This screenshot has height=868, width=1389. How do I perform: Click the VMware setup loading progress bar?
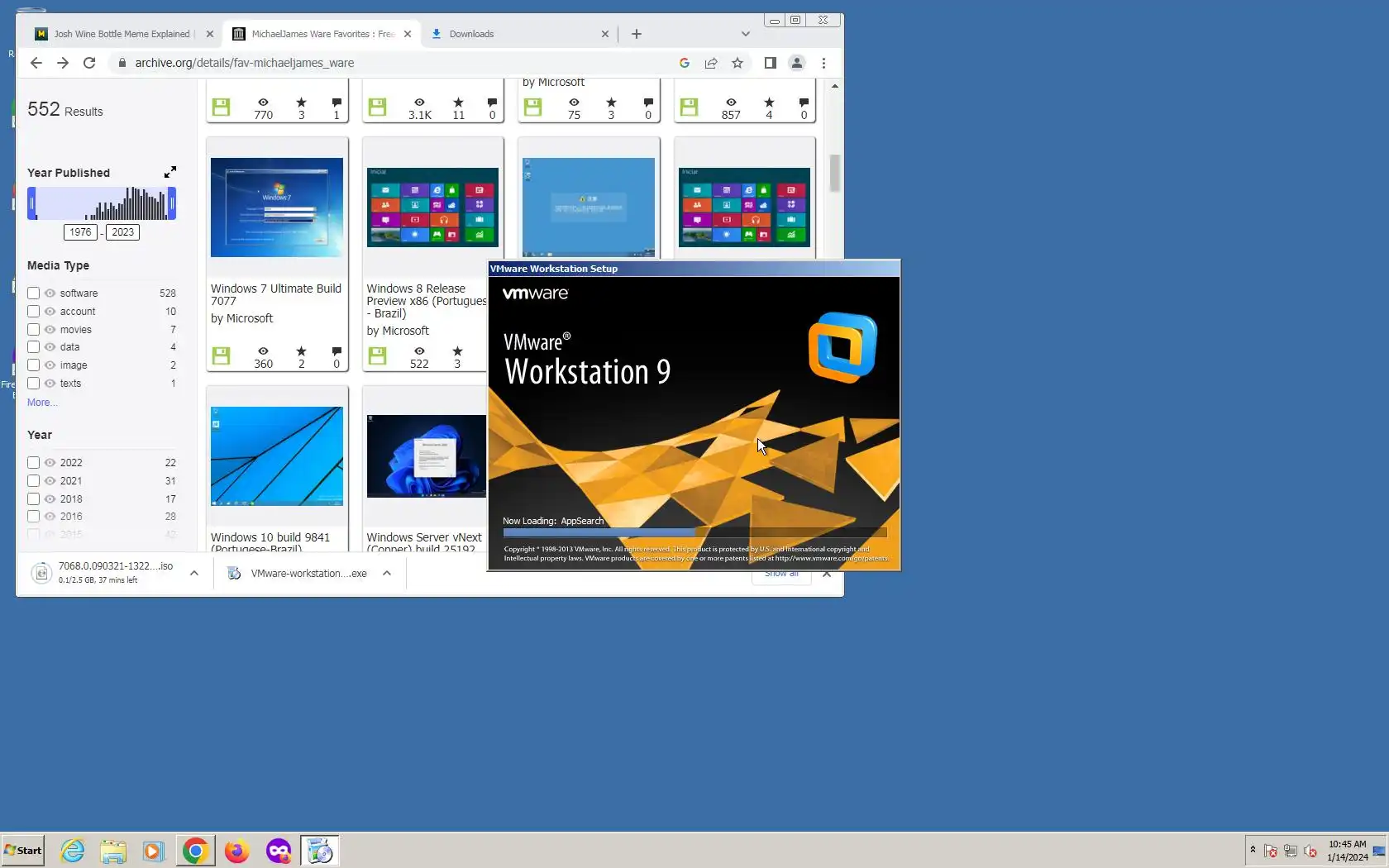click(694, 533)
